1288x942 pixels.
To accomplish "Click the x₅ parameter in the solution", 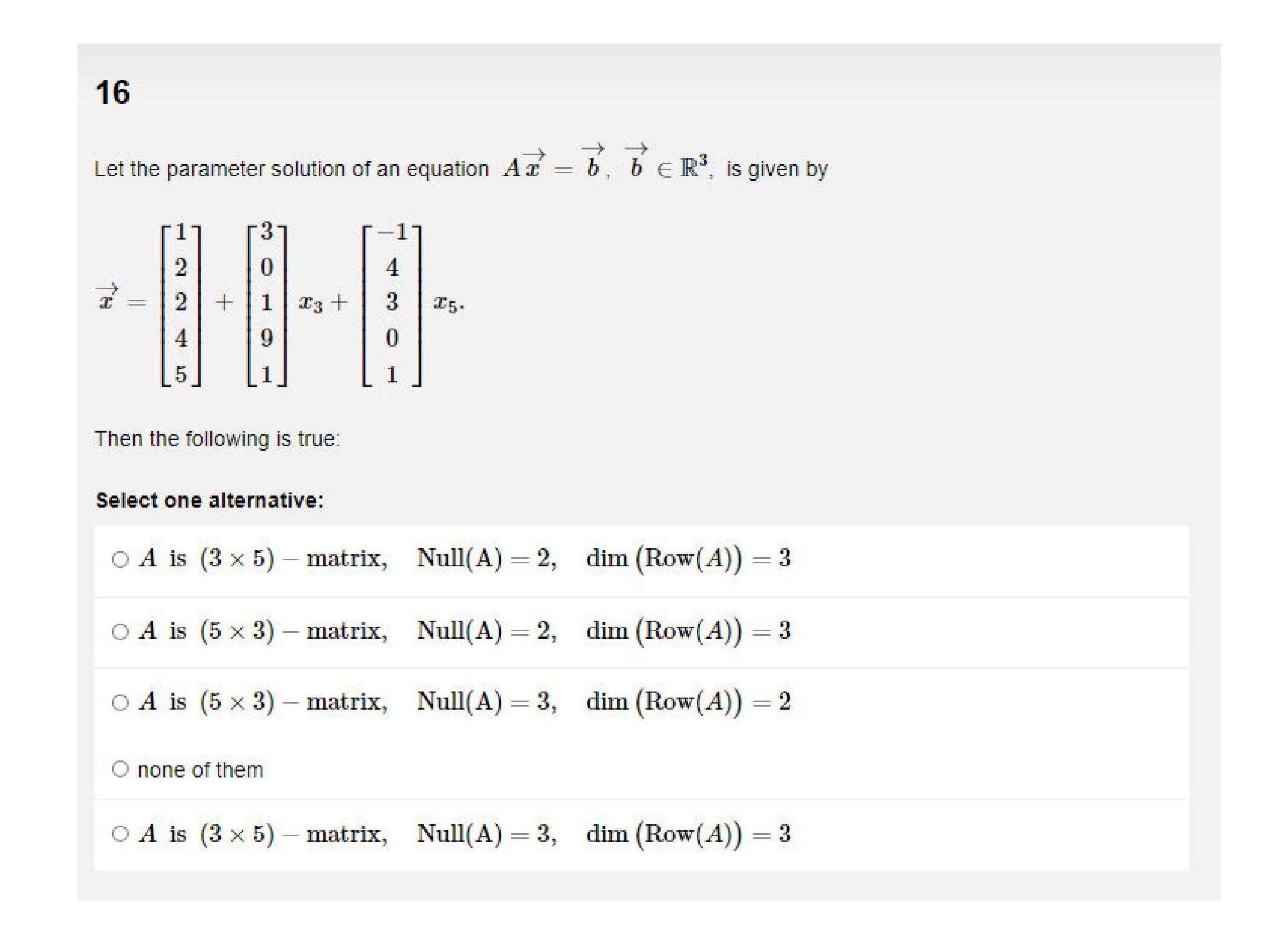I will 447,303.
